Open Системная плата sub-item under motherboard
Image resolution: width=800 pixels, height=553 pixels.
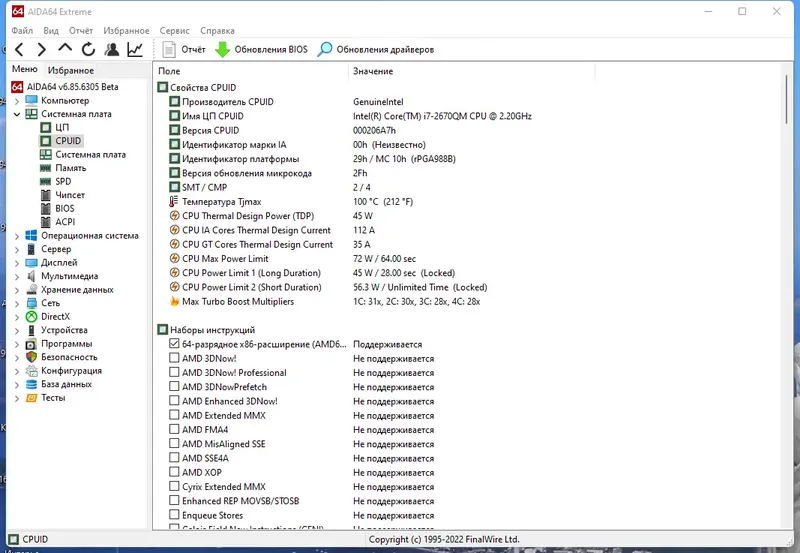[90, 155]
